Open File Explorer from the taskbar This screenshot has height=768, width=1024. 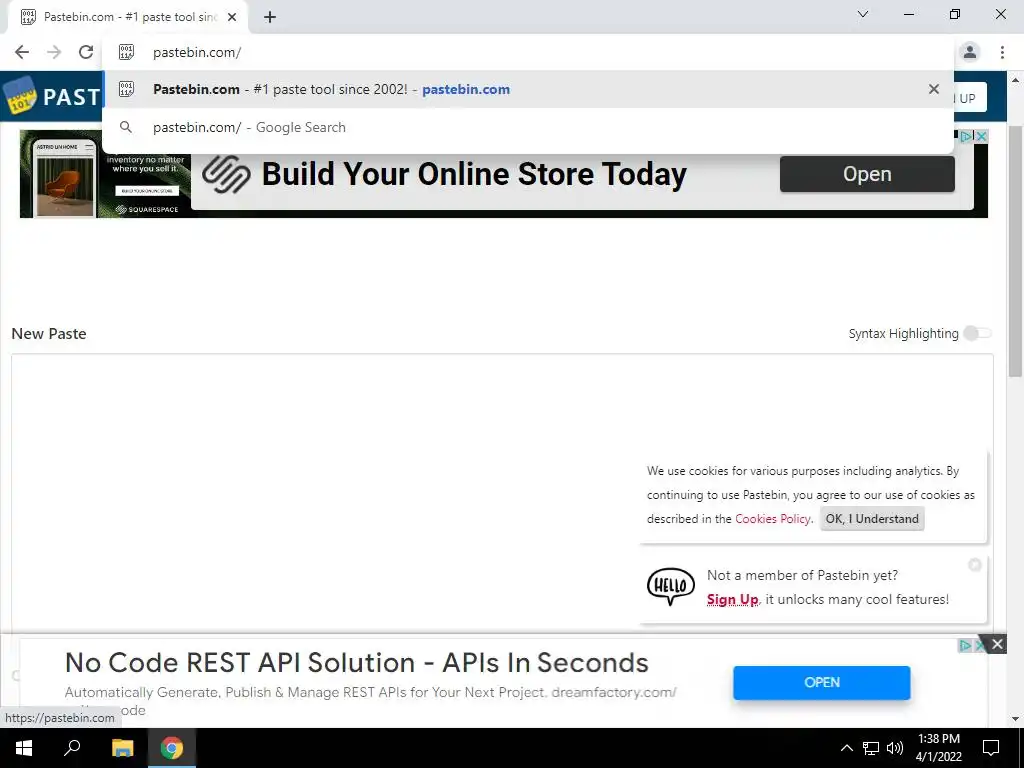(x=122, y=748)
